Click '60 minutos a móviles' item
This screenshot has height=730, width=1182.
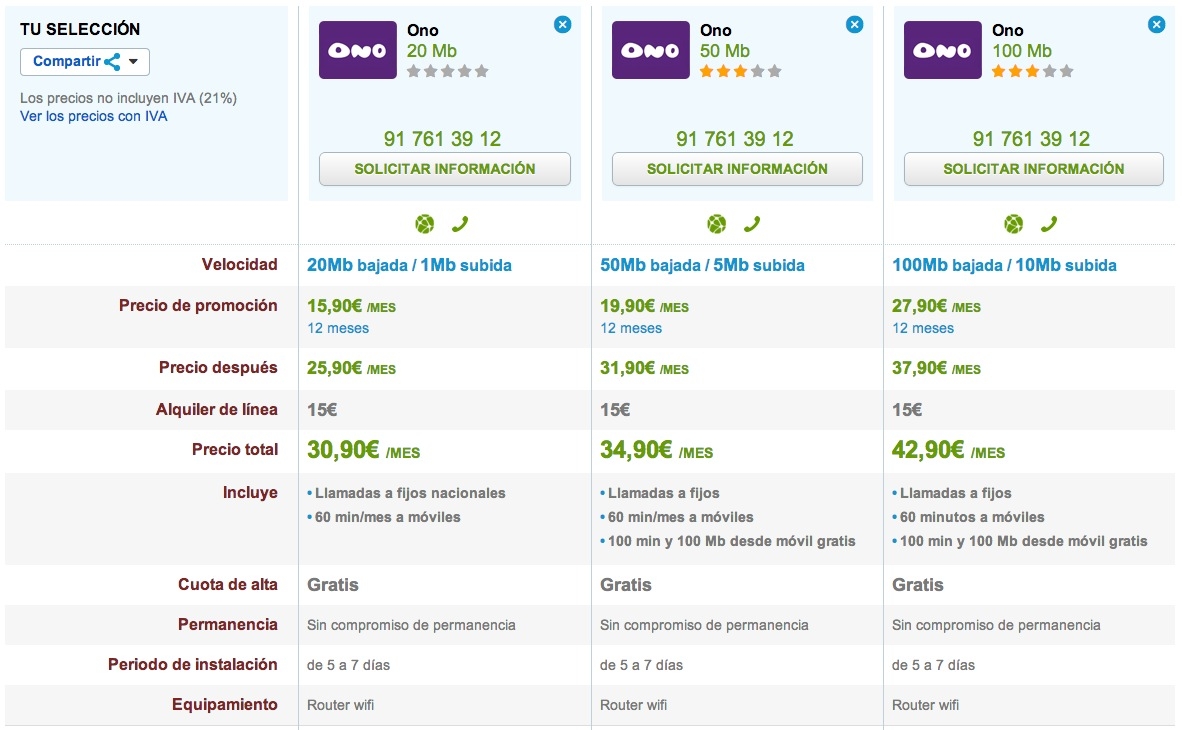click(x=972, y=517)
